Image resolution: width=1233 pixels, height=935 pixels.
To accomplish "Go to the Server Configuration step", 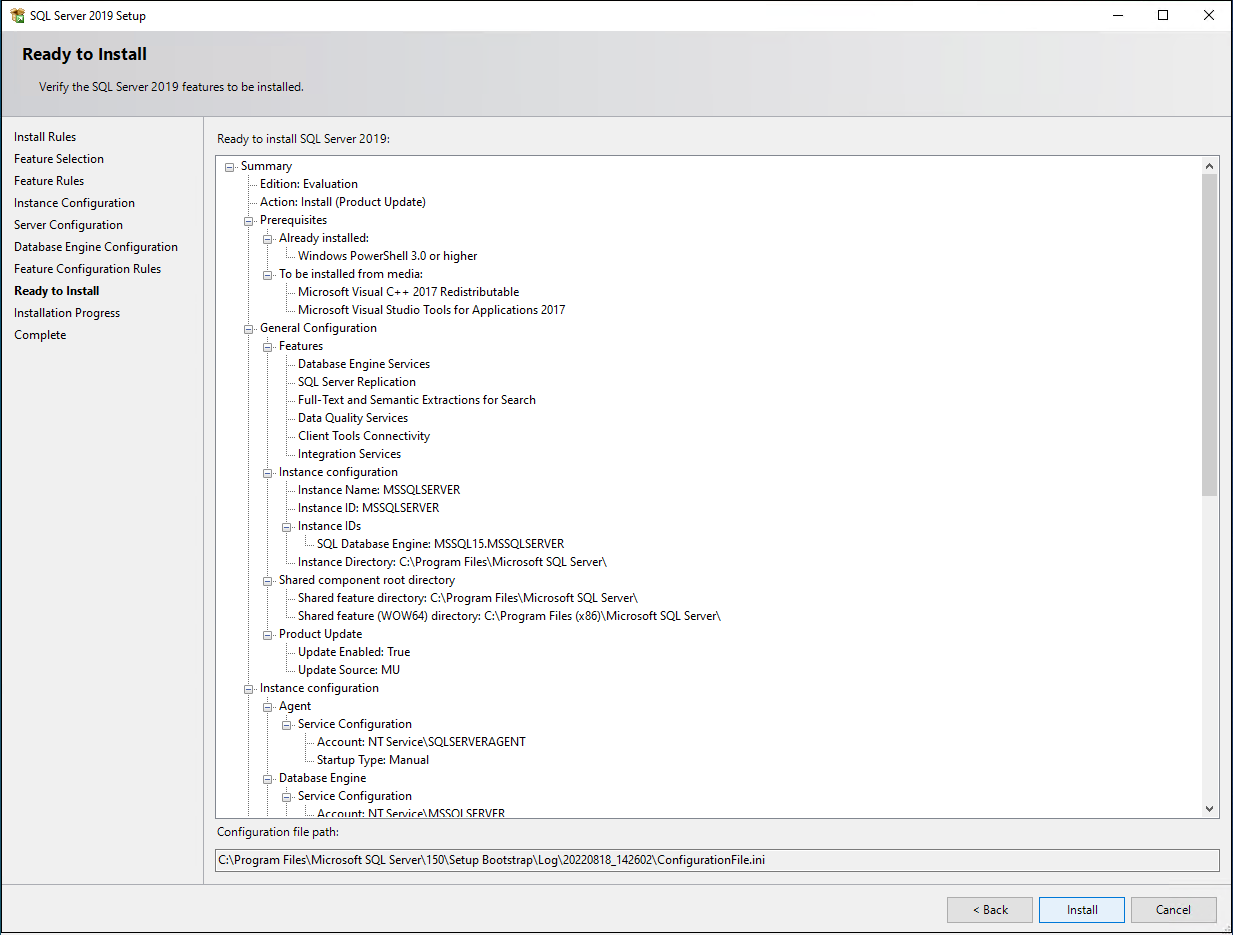I will click(68, 225).
